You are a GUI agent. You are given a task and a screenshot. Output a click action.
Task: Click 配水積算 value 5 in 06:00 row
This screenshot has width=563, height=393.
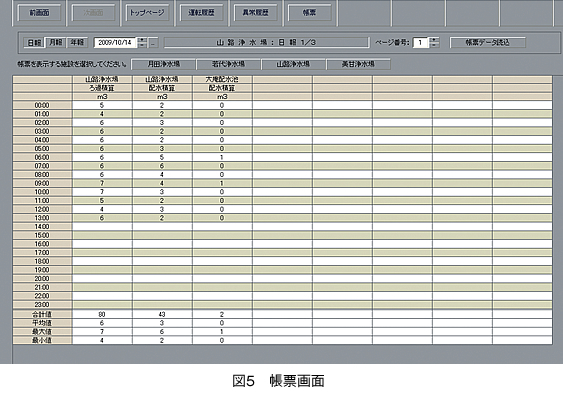pyautogui.click(x=162, y=157)
